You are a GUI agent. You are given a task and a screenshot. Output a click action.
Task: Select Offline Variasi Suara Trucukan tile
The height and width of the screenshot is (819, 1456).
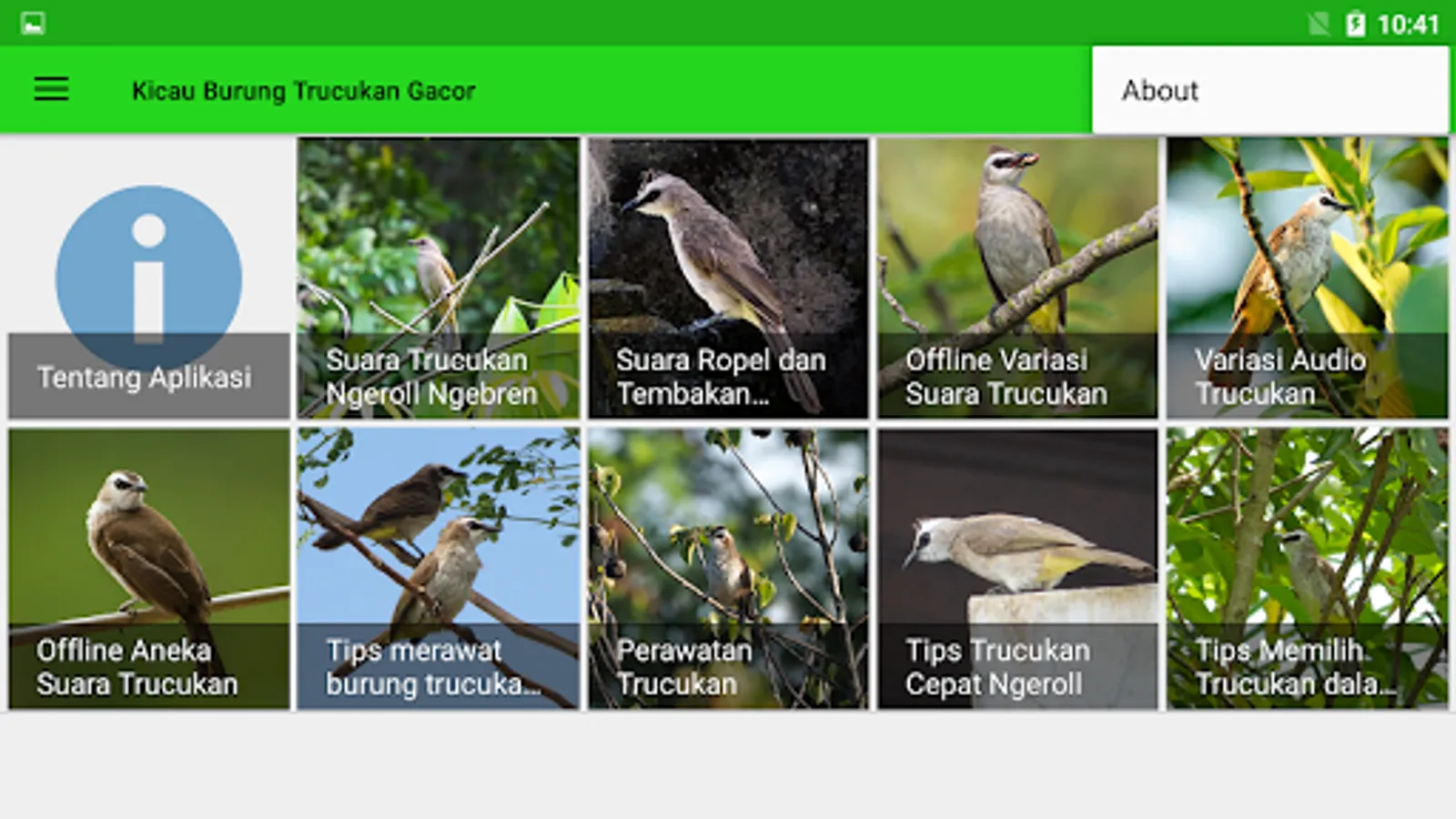pos(1017,278)
